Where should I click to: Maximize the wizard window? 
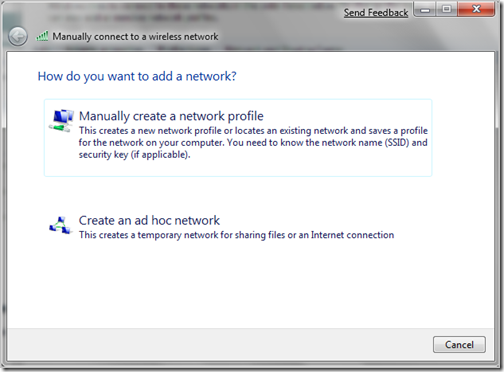click(447, 9)
